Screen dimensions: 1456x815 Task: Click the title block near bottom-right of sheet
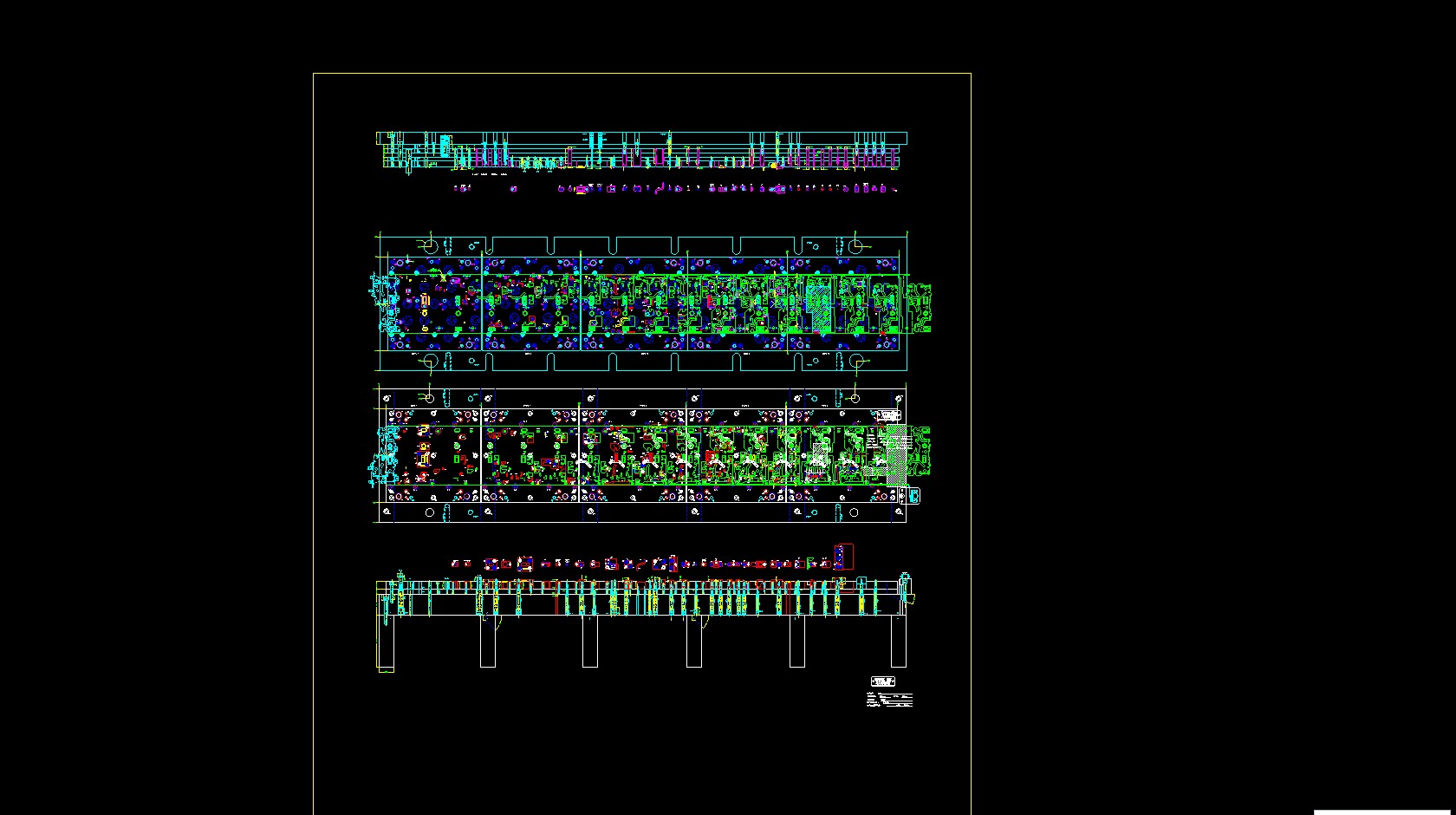882,681
